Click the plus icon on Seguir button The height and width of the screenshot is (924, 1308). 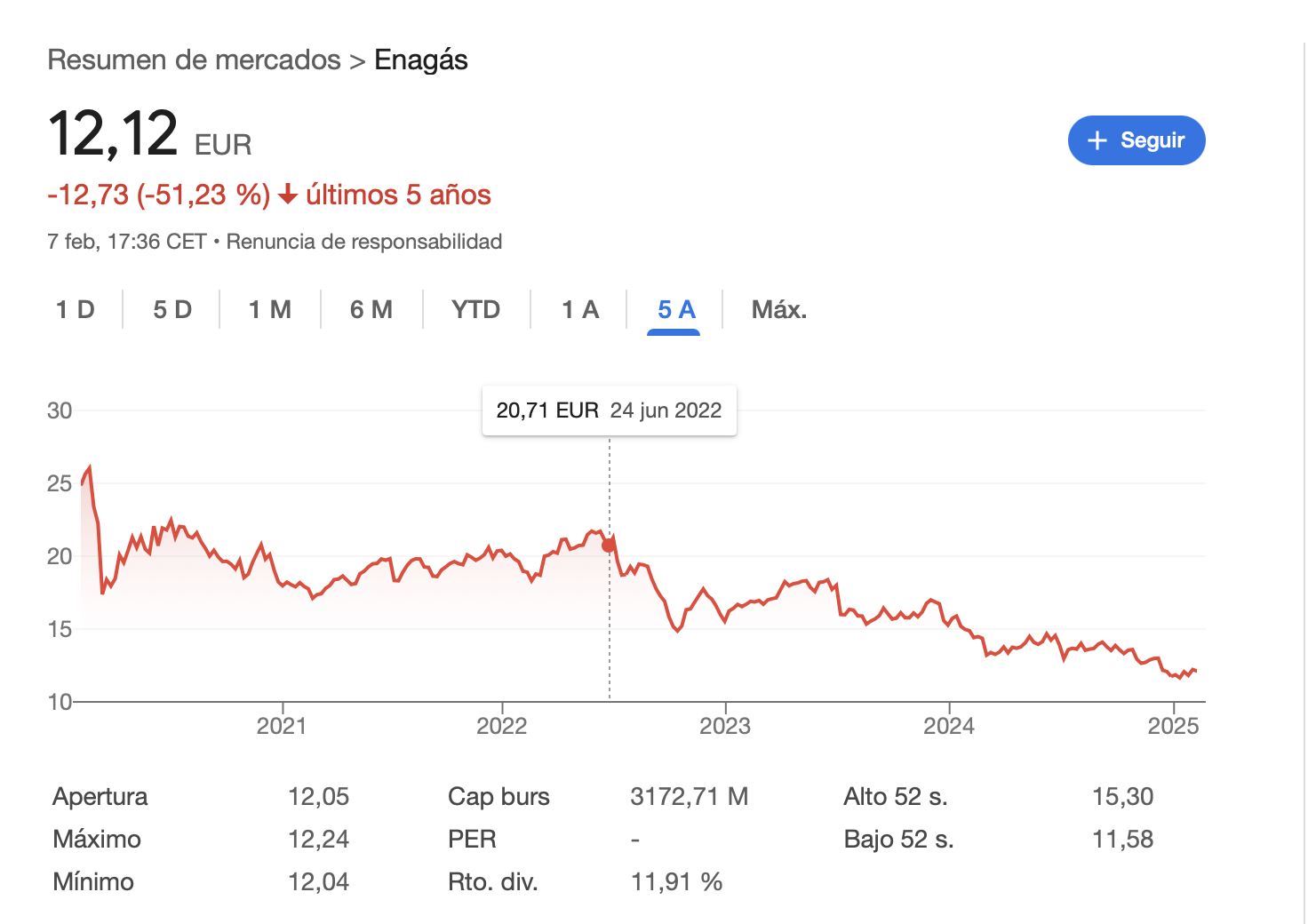pyautogui.click(x=1097, y=140)
